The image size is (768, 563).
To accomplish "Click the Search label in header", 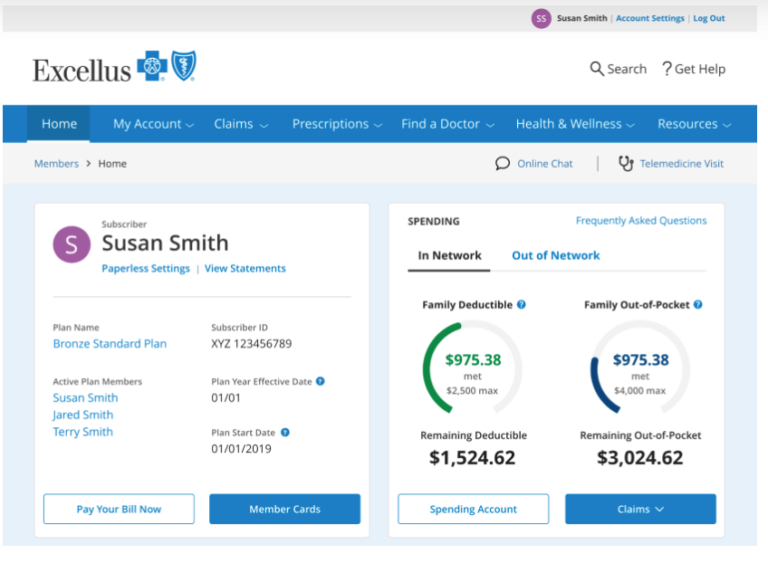I will pyautogui.click(x=627, y=69).
